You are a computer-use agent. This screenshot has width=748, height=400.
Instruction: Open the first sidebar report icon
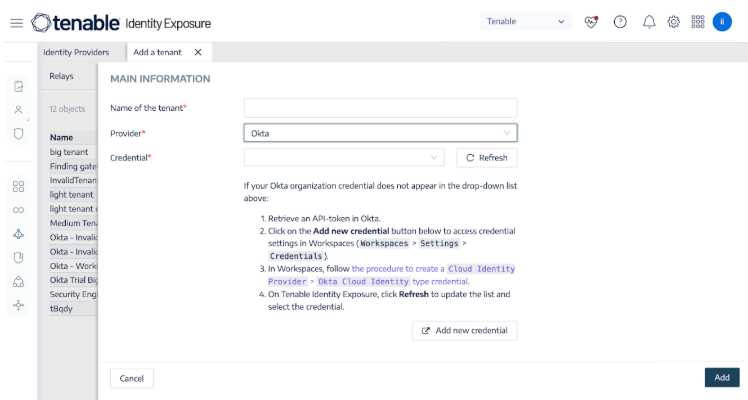click(x=19, y=86)
